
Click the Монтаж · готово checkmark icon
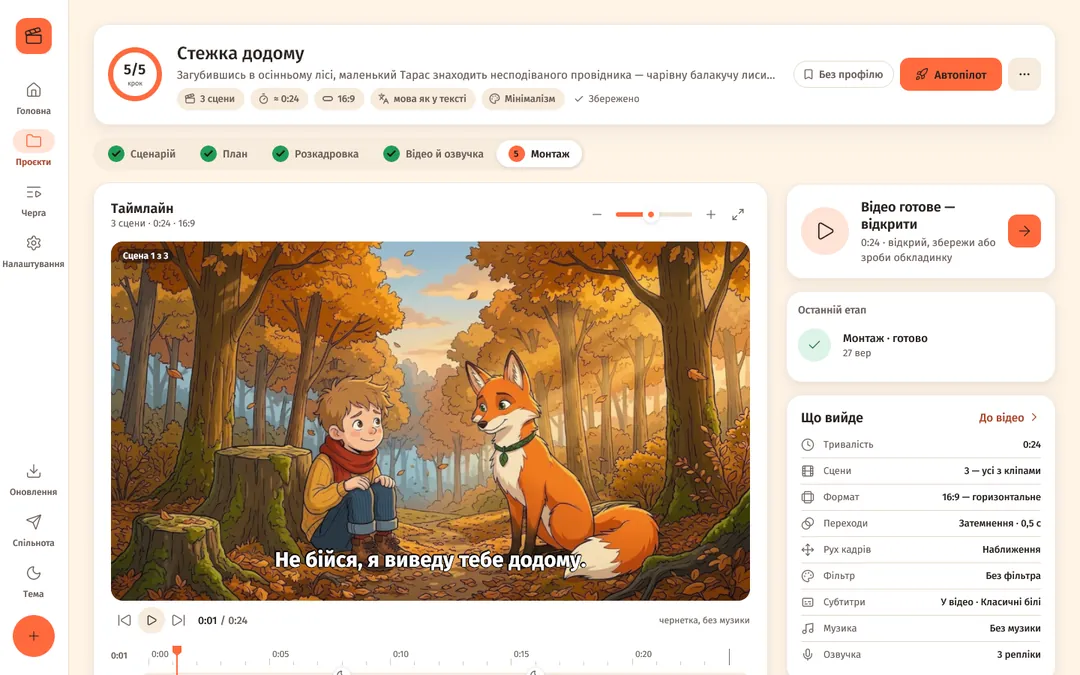[x=814, y=345]
